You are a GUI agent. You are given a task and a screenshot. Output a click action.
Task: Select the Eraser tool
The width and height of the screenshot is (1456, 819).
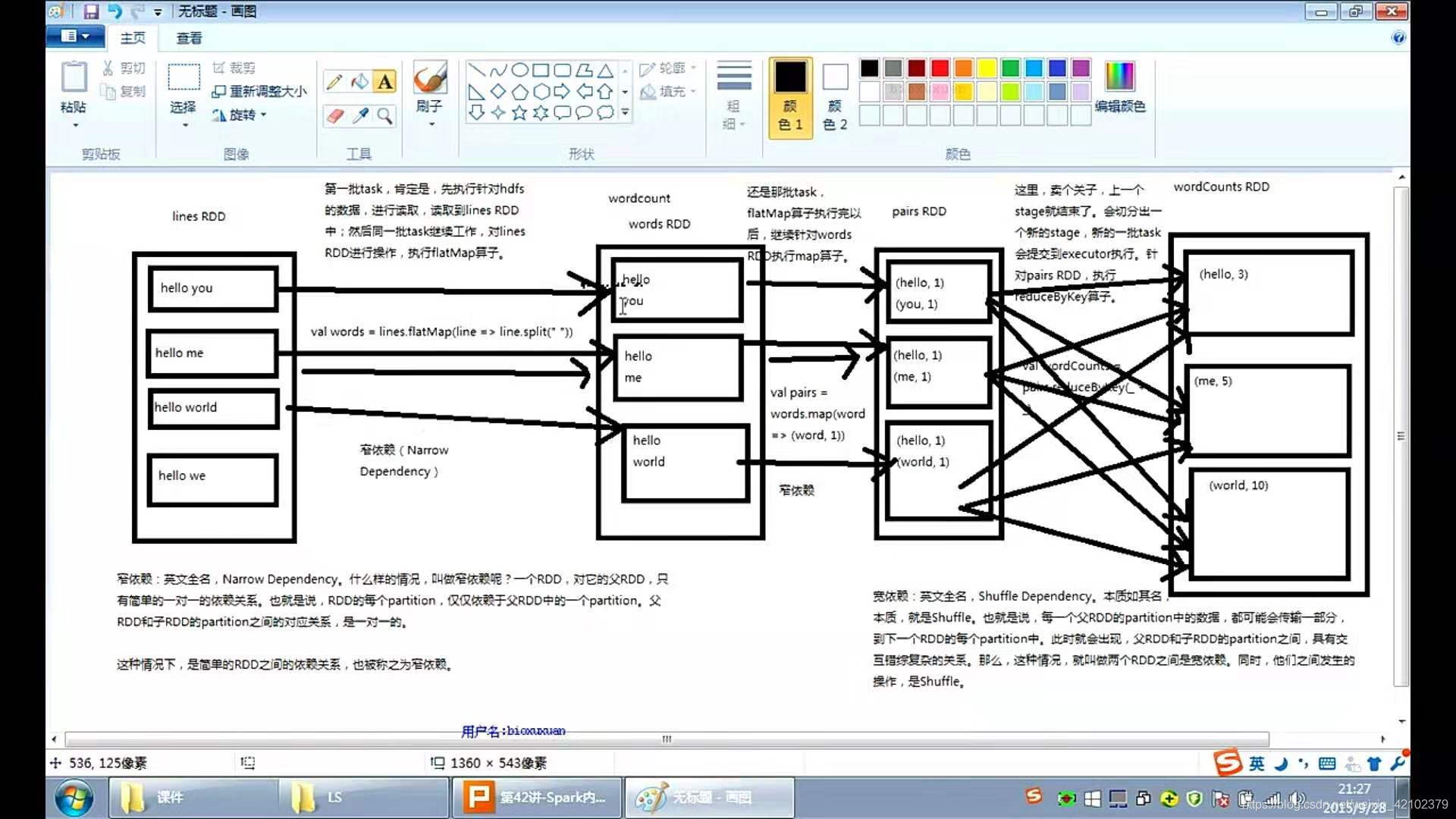tap(334, 115)
